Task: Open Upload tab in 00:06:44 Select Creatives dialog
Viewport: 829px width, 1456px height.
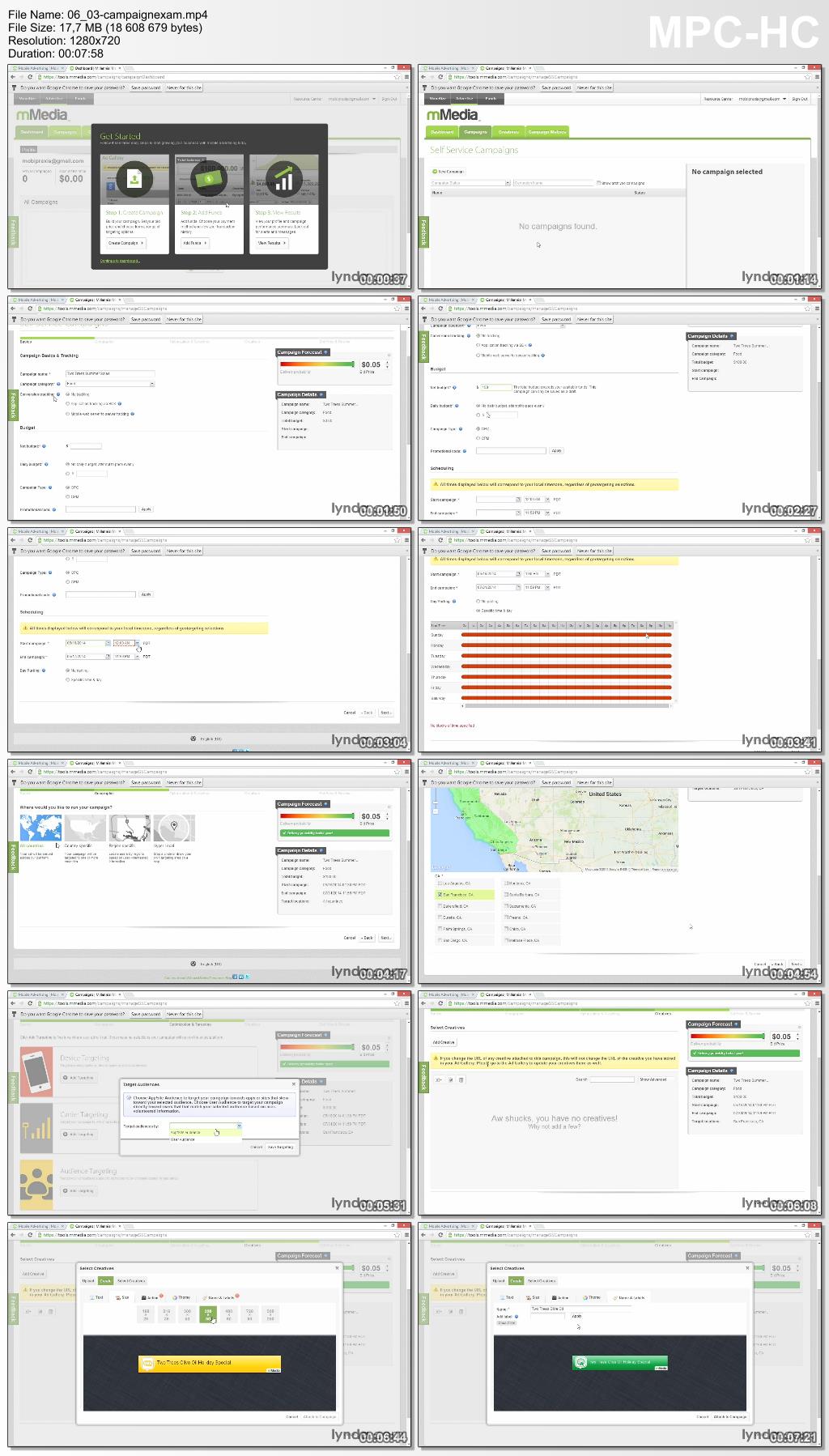Action: pyautogui.click(x=89, y=1281)
